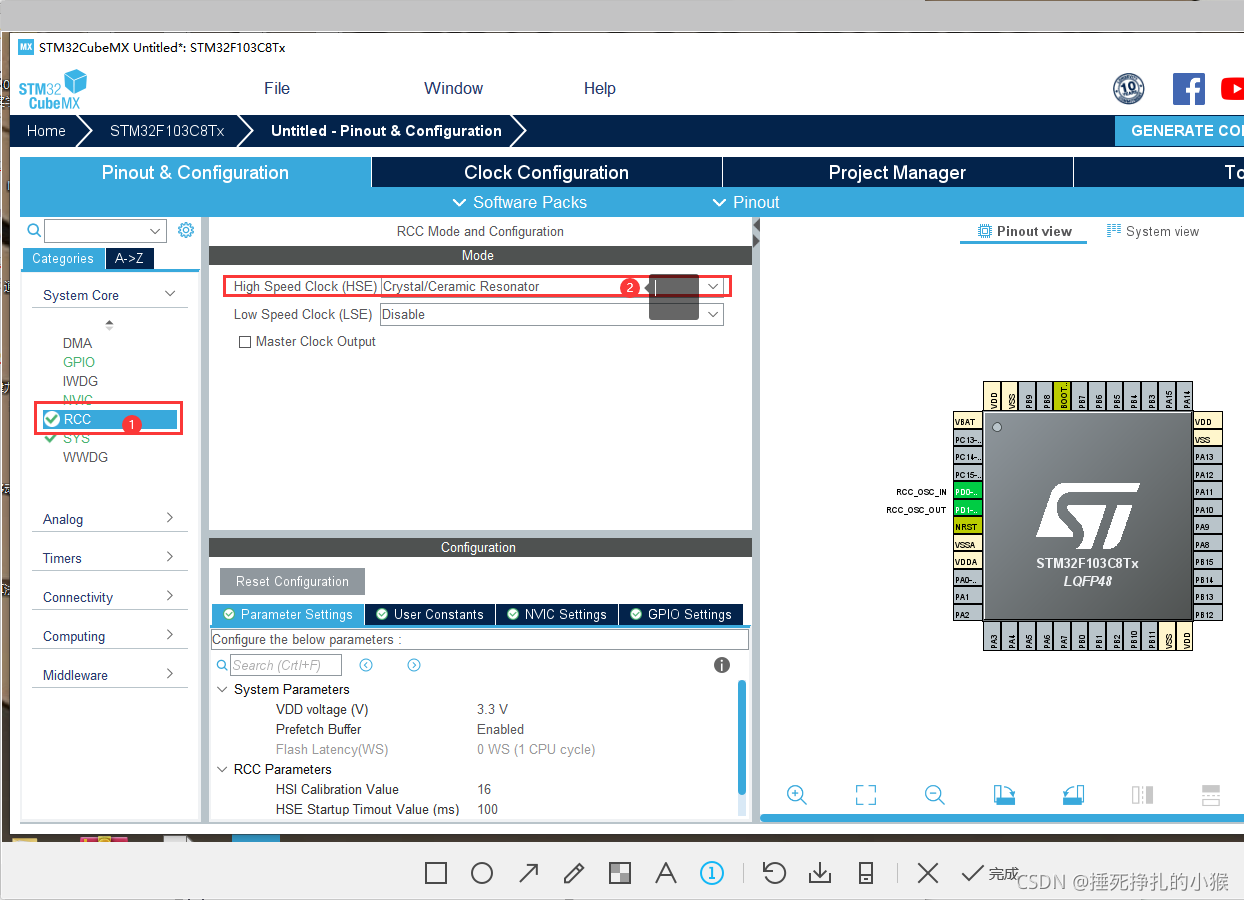
Task: Select the numbered marker tool
Action: [x=711, y=873]
